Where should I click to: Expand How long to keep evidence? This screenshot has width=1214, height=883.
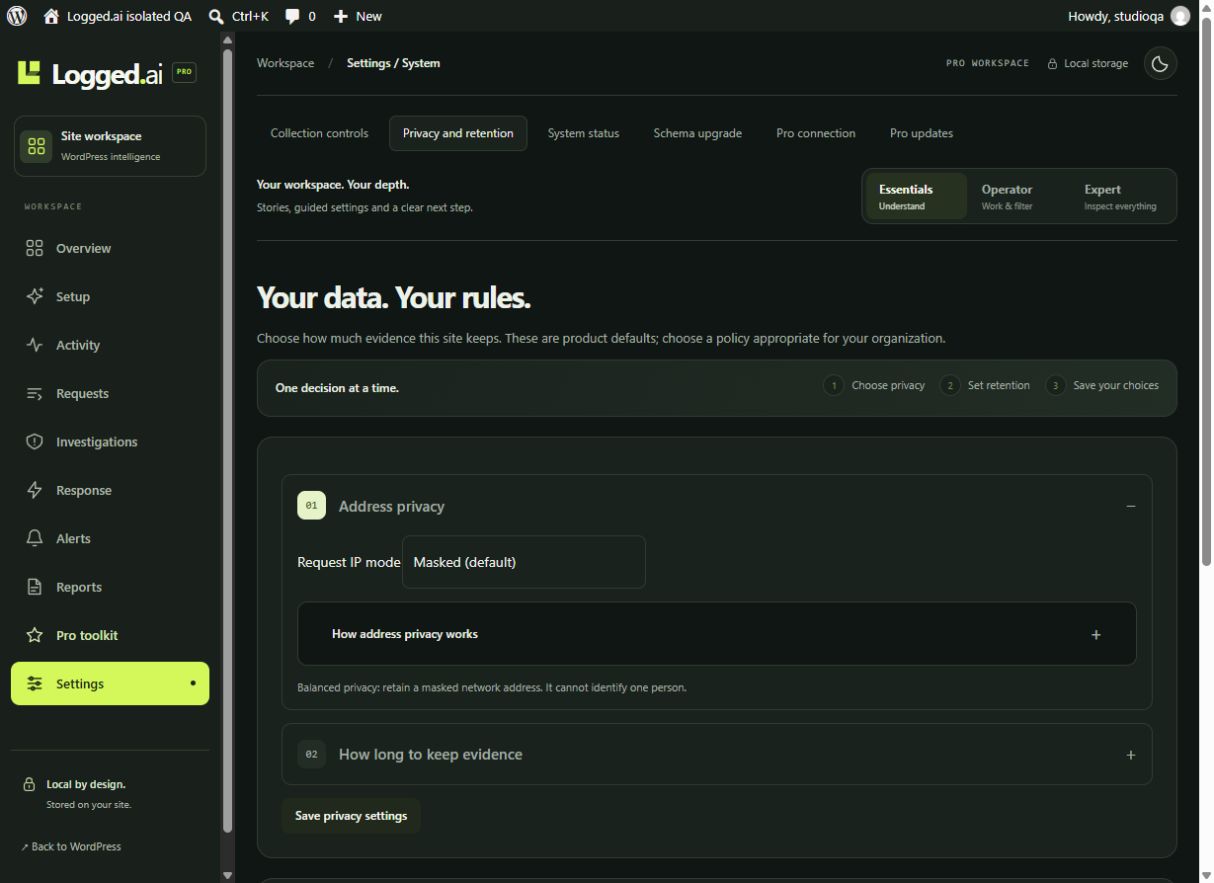point(717,754)
